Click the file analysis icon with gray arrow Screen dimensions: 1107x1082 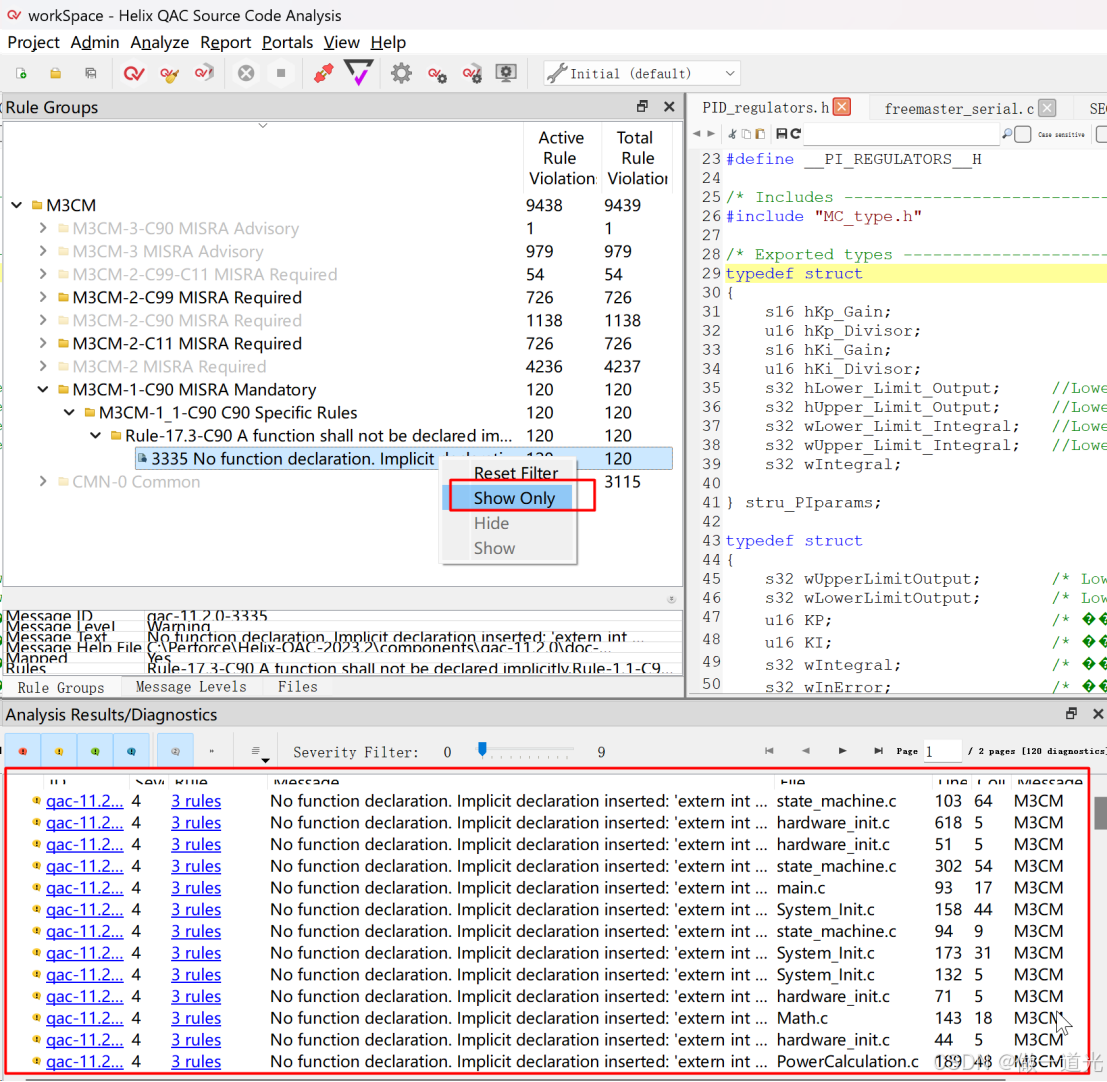pos(204,73)
